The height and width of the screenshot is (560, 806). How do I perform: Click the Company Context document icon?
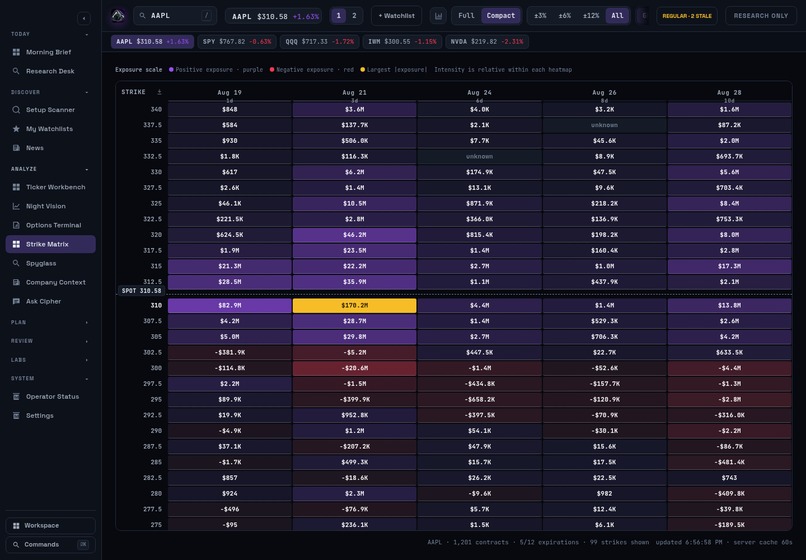(16, 282)
